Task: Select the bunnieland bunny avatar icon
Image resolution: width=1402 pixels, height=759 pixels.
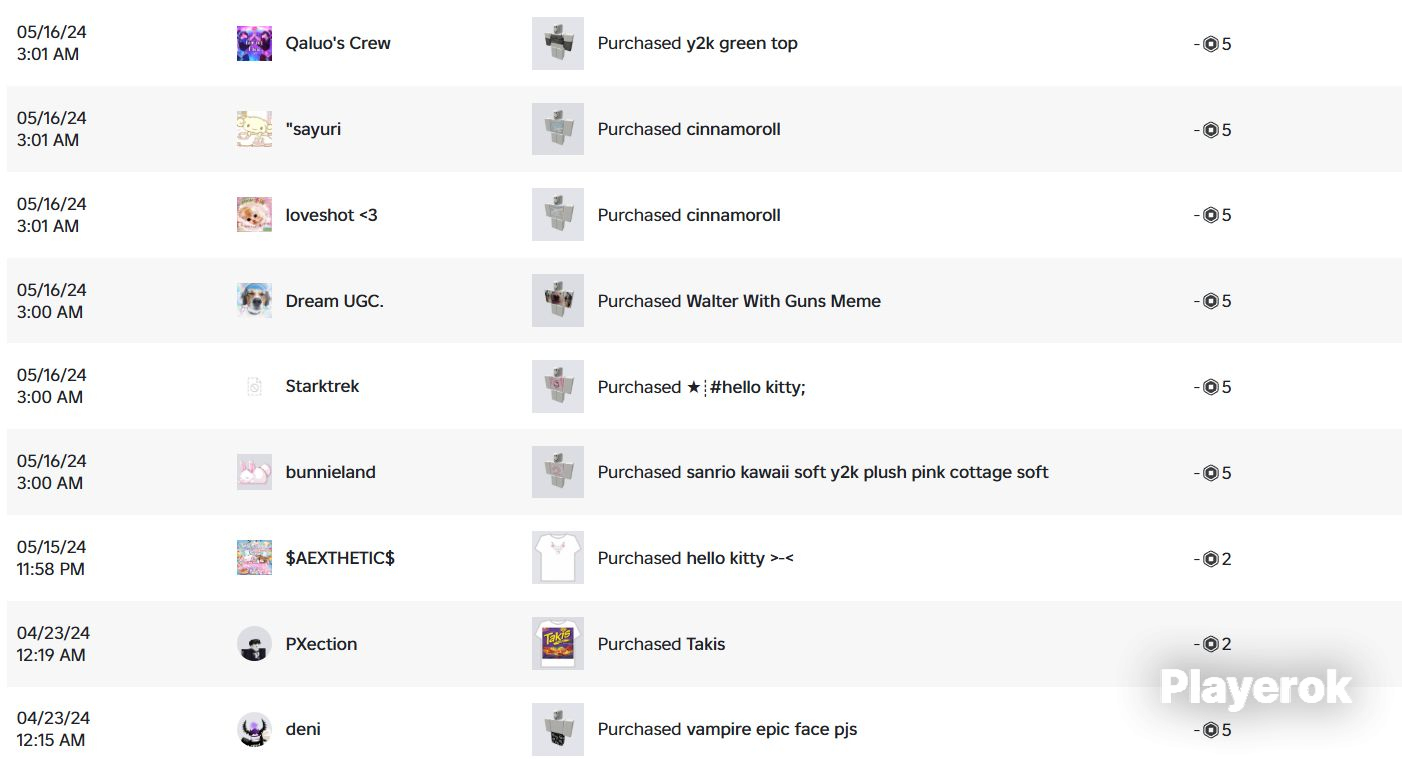Action: coord(254,472)
